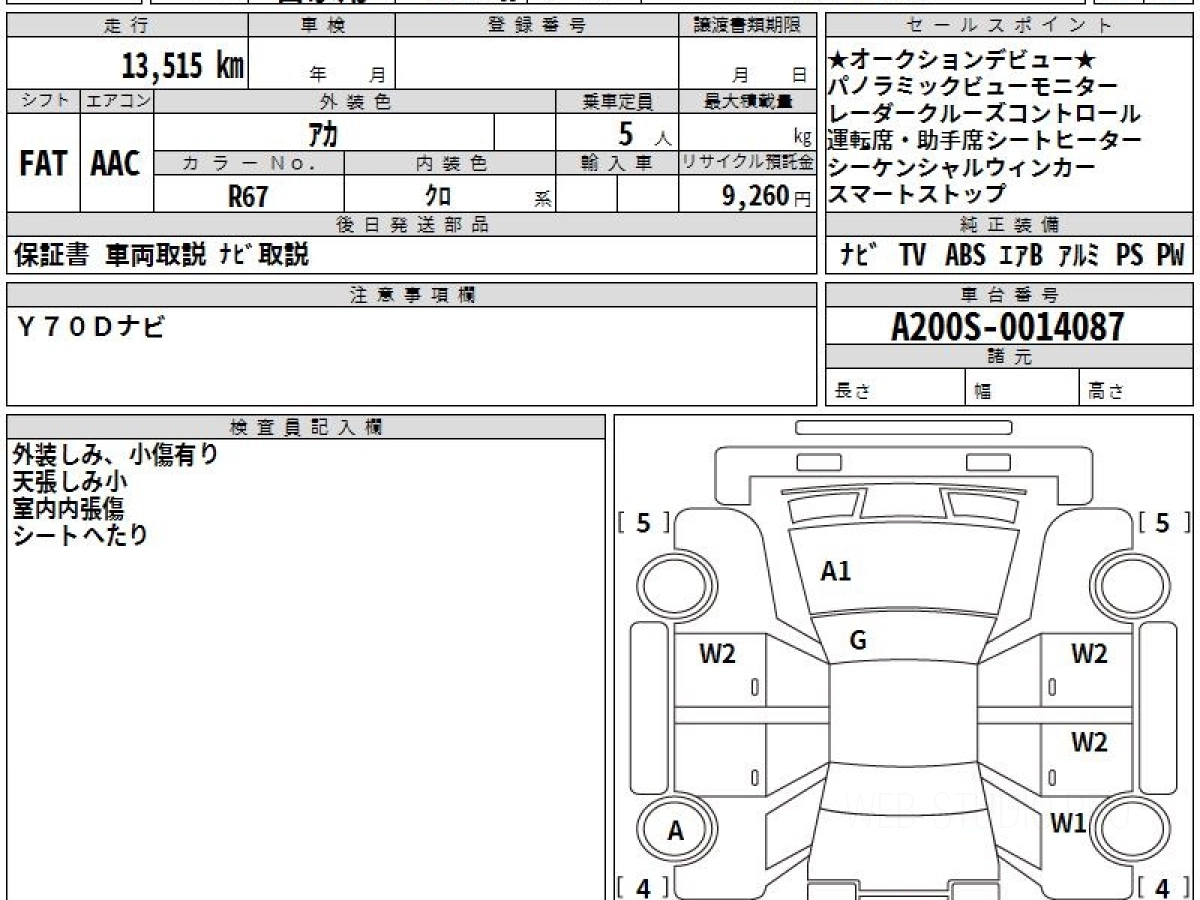Select the PS equipment entry
The width and height of the screenshot is (1200, 900).
(1129, 255)
